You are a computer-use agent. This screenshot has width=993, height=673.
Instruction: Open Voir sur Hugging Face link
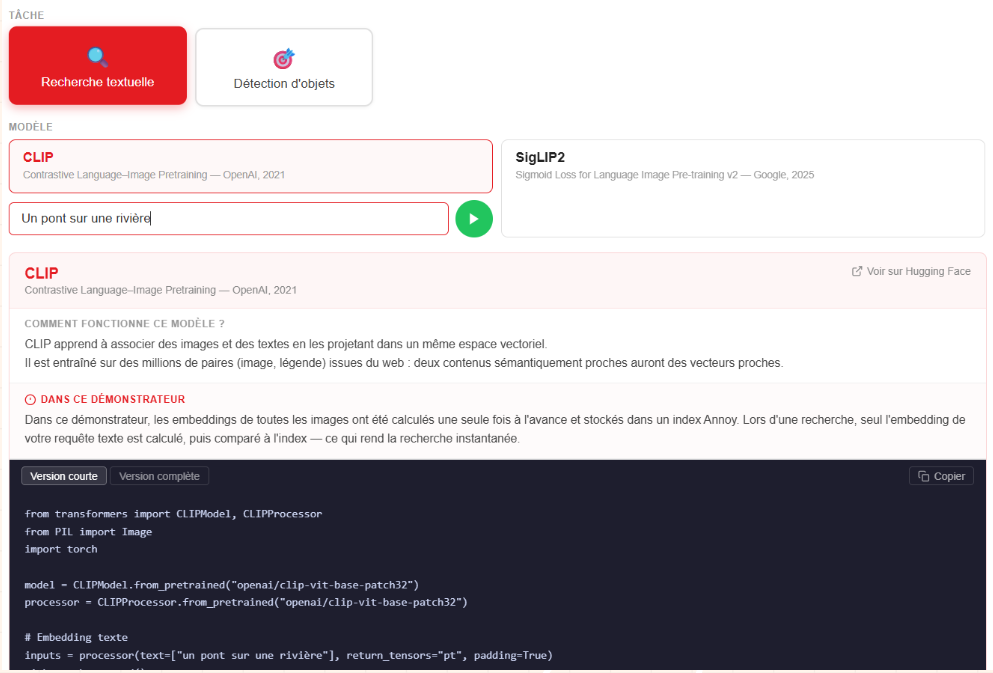[911, 271]
